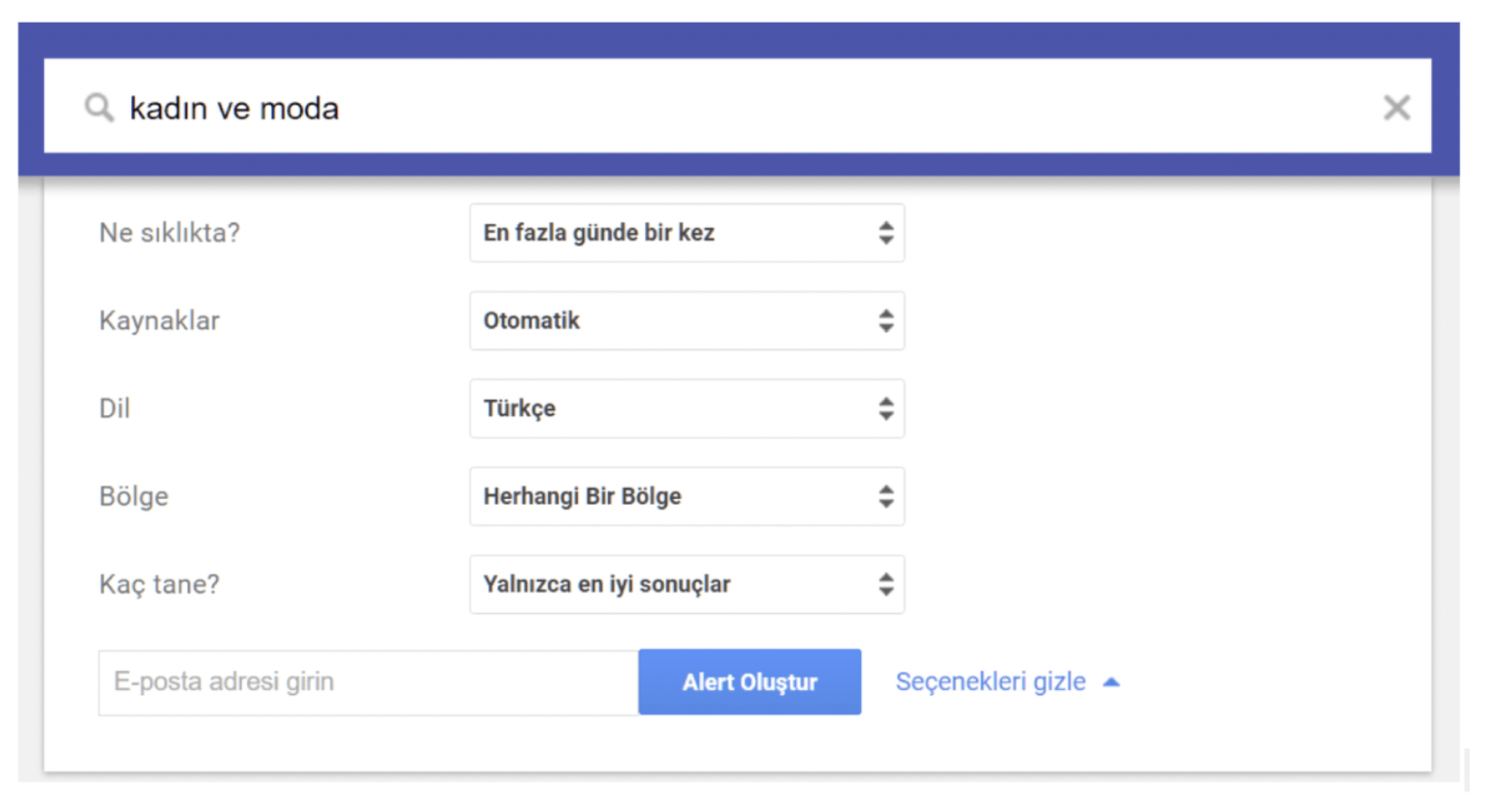Clear the search query with the X icon
Image resolution: width=1487 pixels, height=812 pixels.
tap(1397, 108)
